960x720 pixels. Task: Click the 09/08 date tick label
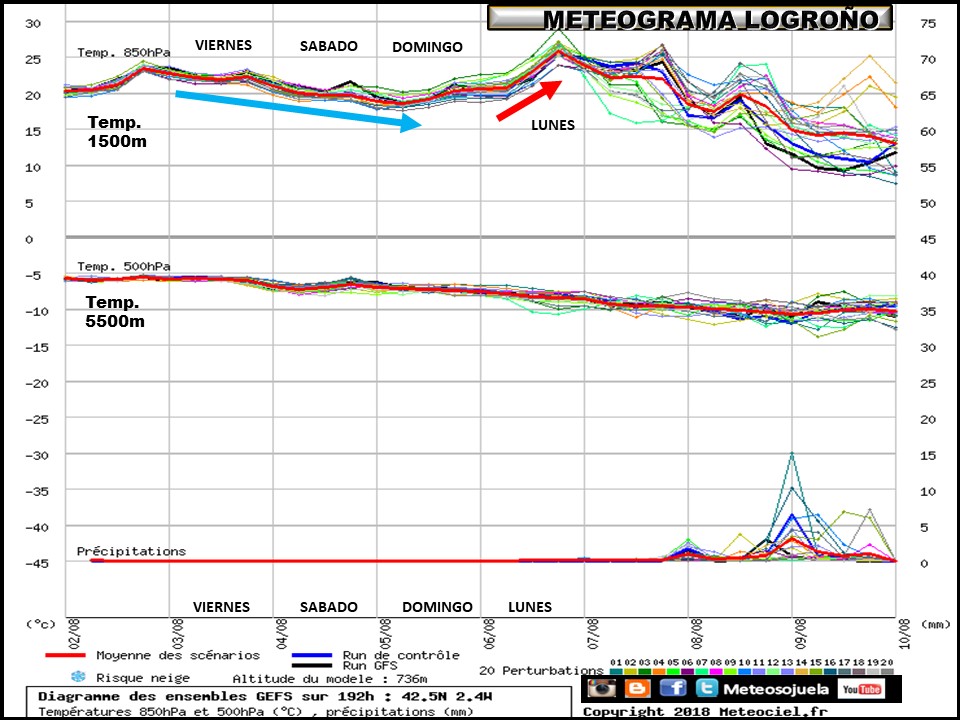(x=801, y=634)
